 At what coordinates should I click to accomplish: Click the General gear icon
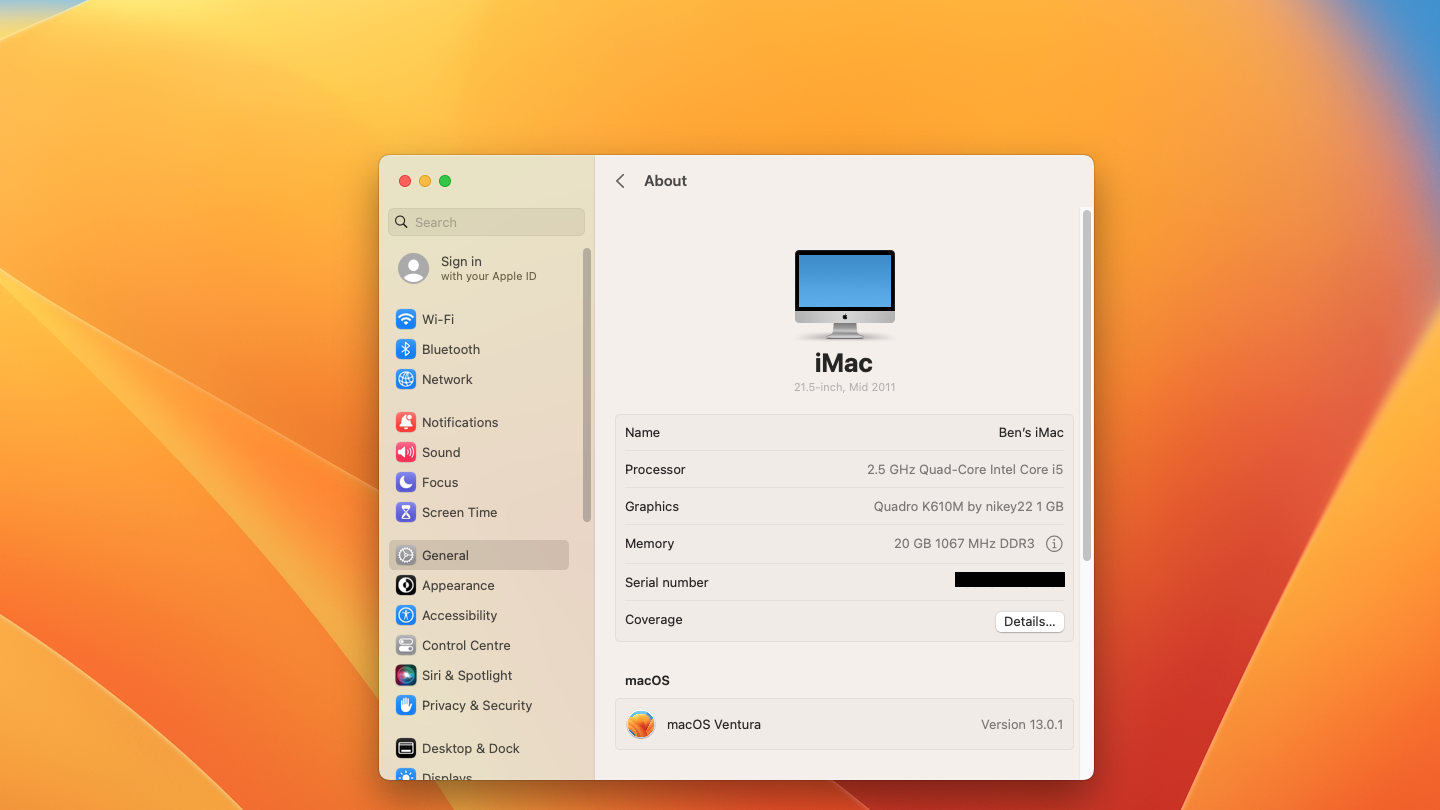[x=406, y=555]
